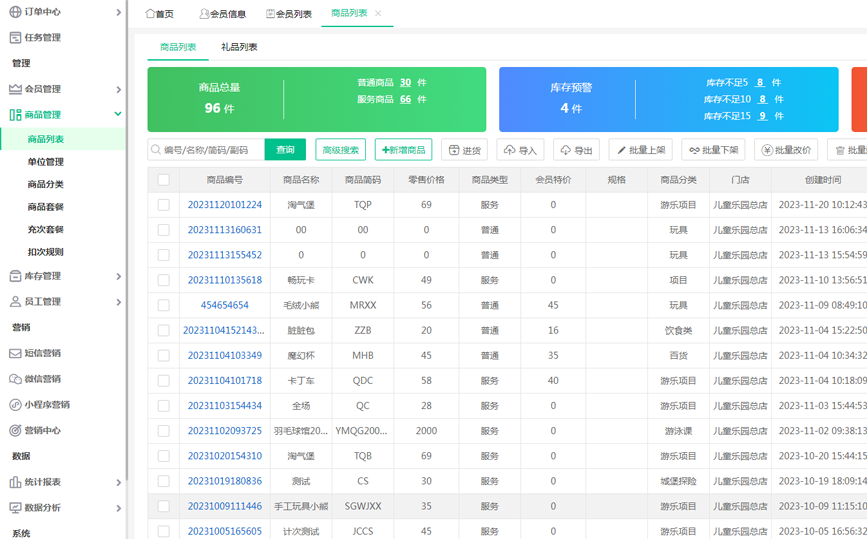Click the green 查询 button

tap(285, 149)
